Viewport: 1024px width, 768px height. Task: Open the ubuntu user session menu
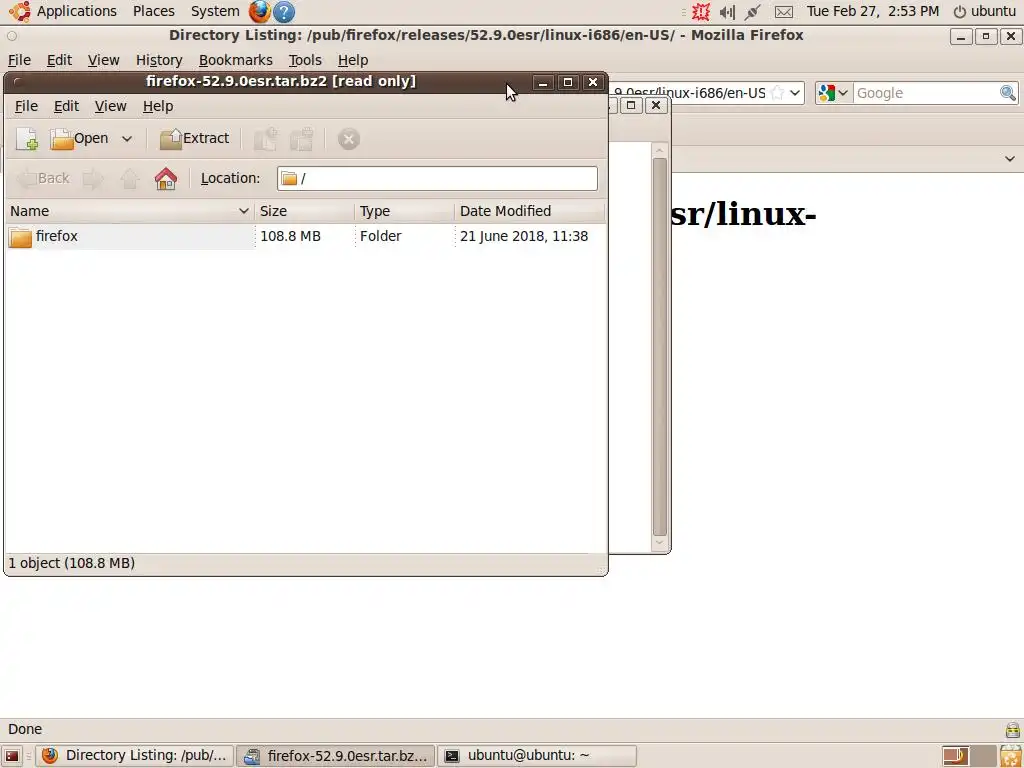[x=985, y=11]
